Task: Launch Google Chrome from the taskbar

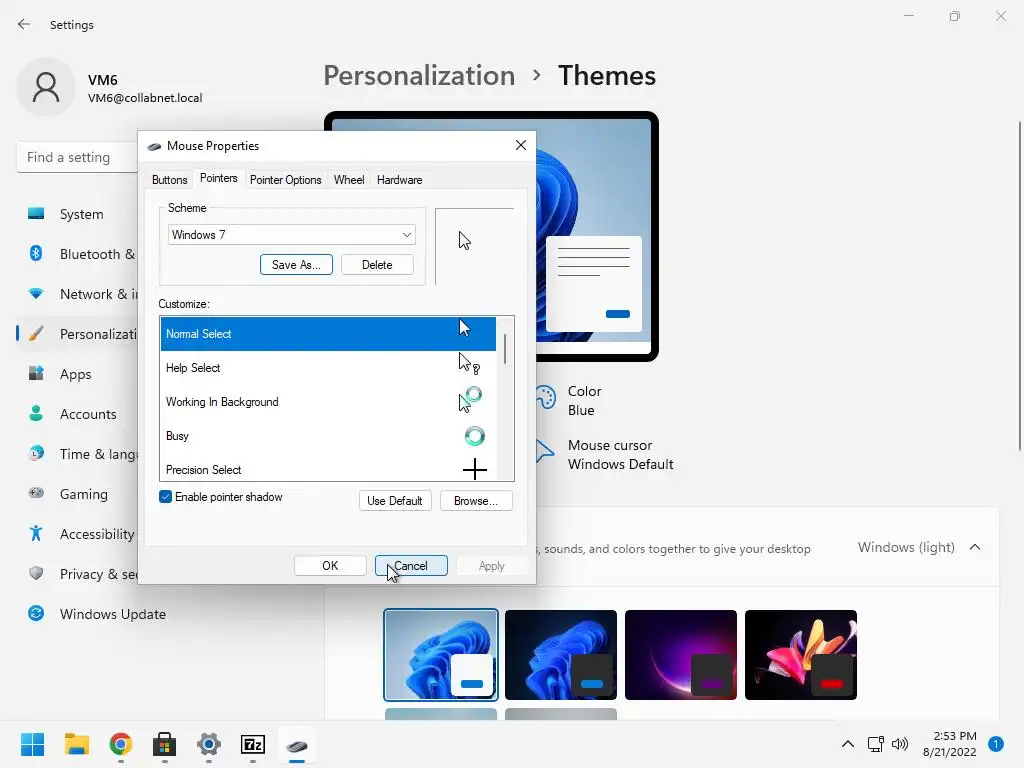Action: click(121, 744)
